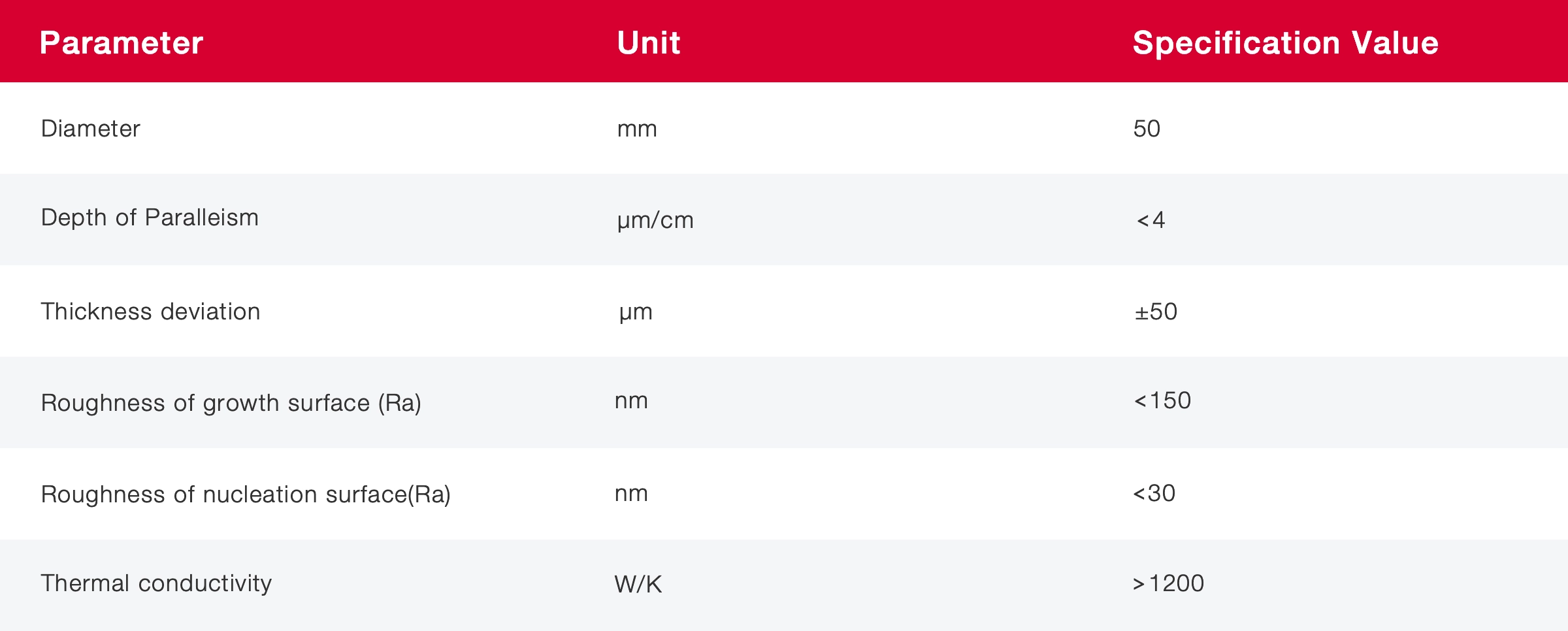Click the >1200 specification value
This screenshot has width=1568, height=631.
1168,583
